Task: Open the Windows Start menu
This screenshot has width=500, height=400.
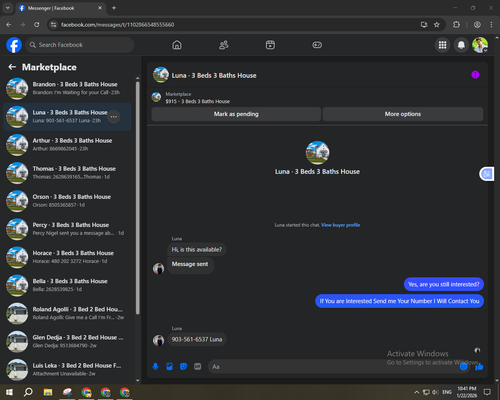Action: click(9, 392)
